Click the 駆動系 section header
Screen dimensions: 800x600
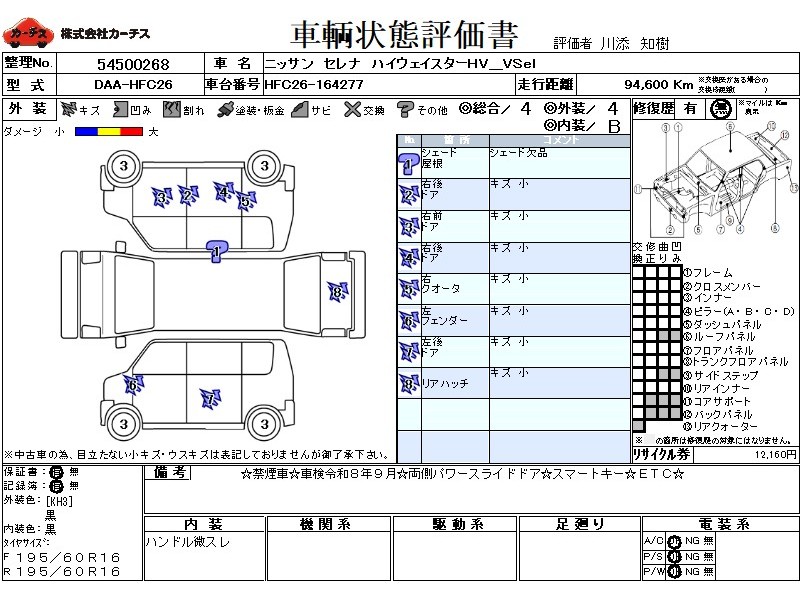click(455, 524)
